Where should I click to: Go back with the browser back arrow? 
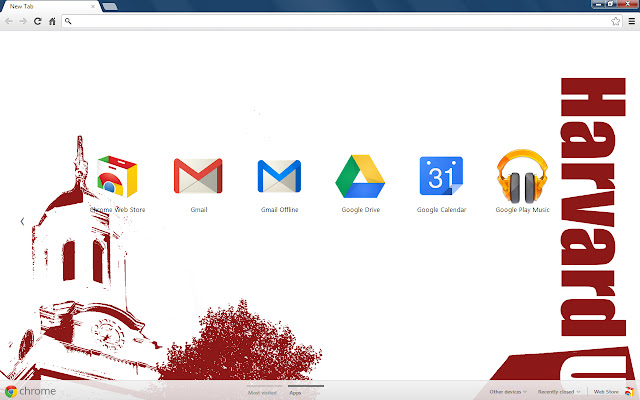pos(9,21)
